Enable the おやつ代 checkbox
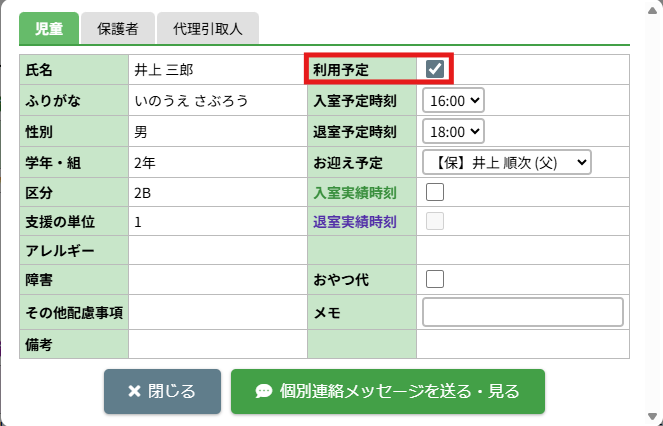Viewport: 663px width, 426px height. [x=435, y=279]
